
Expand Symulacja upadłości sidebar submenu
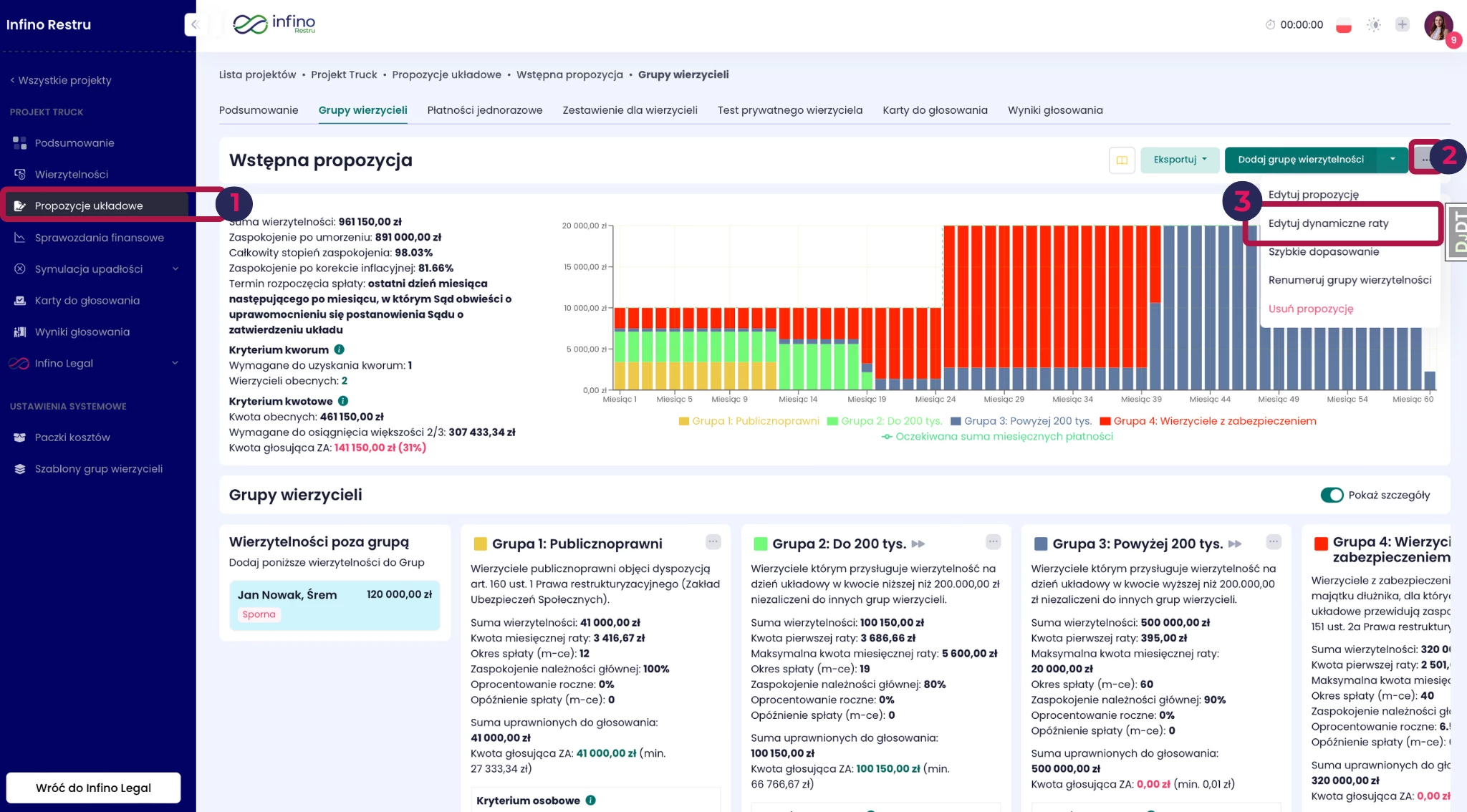coord(175,269)
